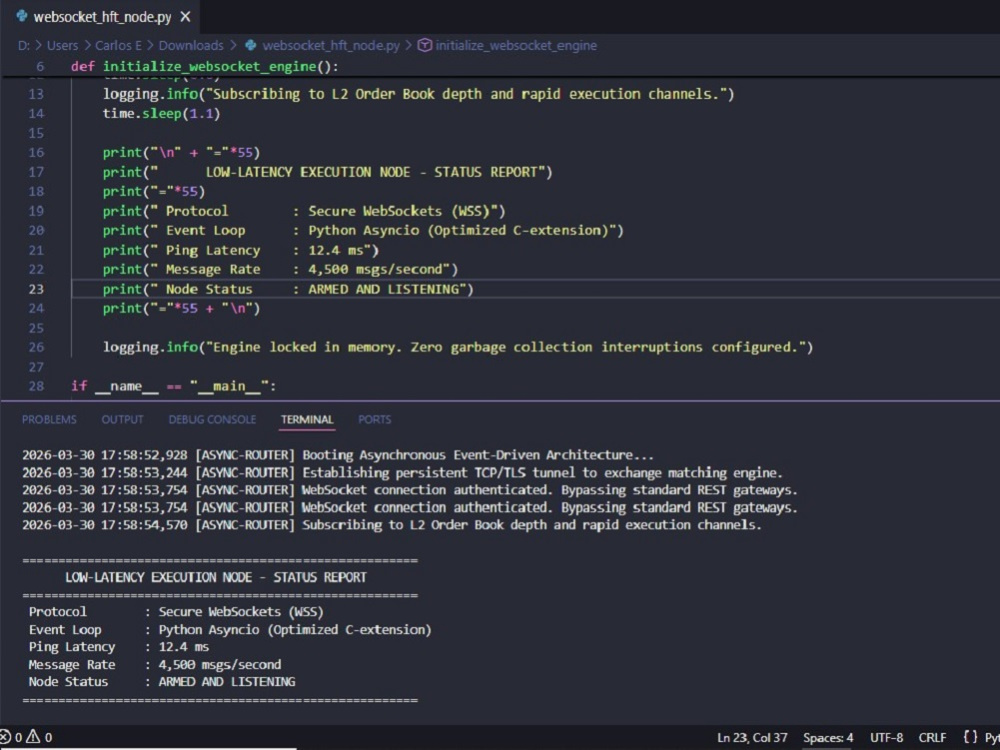Click 'Subscribing to L2 Order Book' code line 13
Screen dimensions: 1000x750
418,94
